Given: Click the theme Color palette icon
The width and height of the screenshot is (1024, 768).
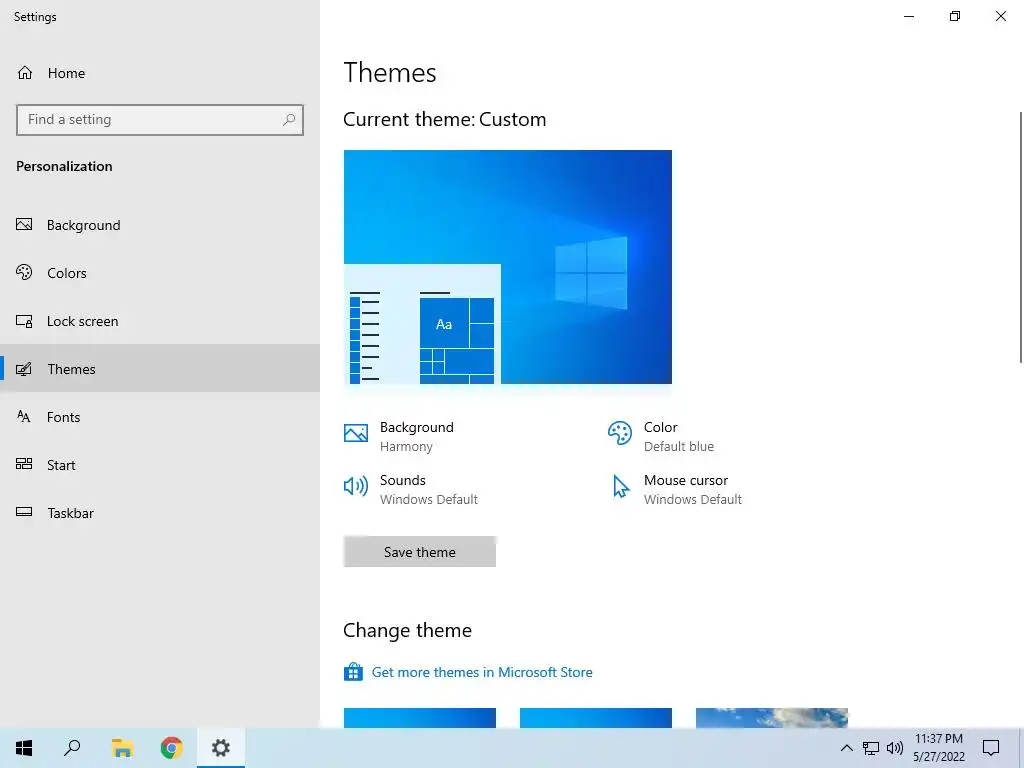Looking at the screenshot, I should point(620,432).
